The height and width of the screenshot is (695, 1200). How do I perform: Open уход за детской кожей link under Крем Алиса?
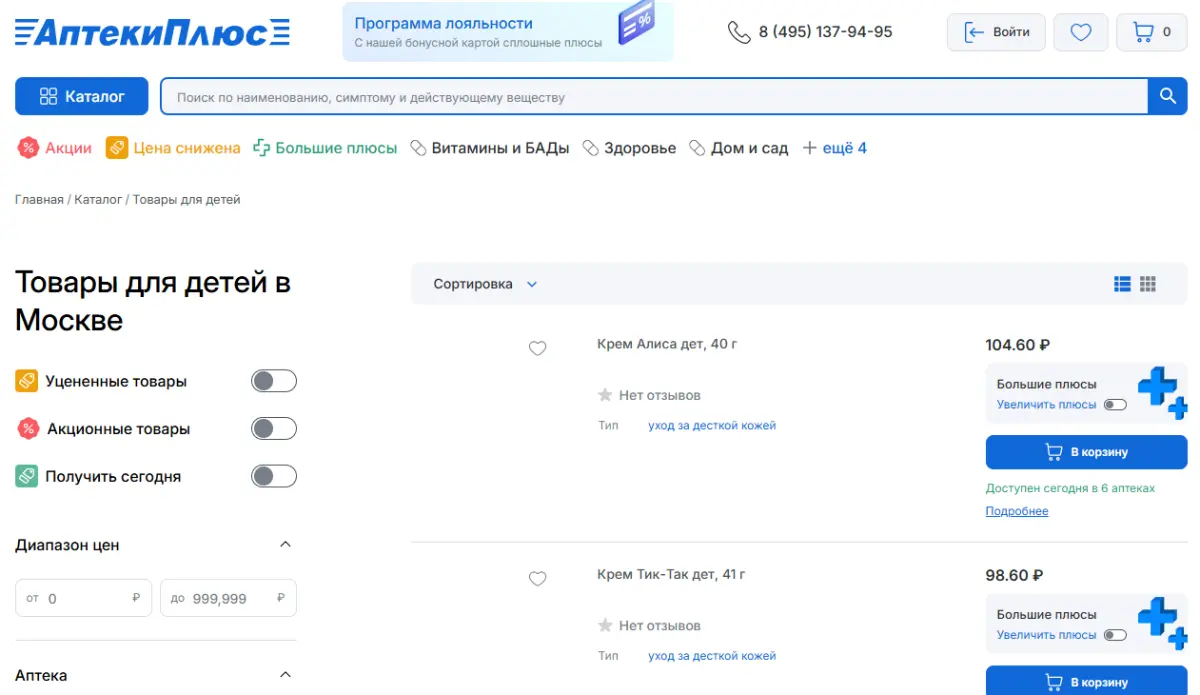coord(712,425)
